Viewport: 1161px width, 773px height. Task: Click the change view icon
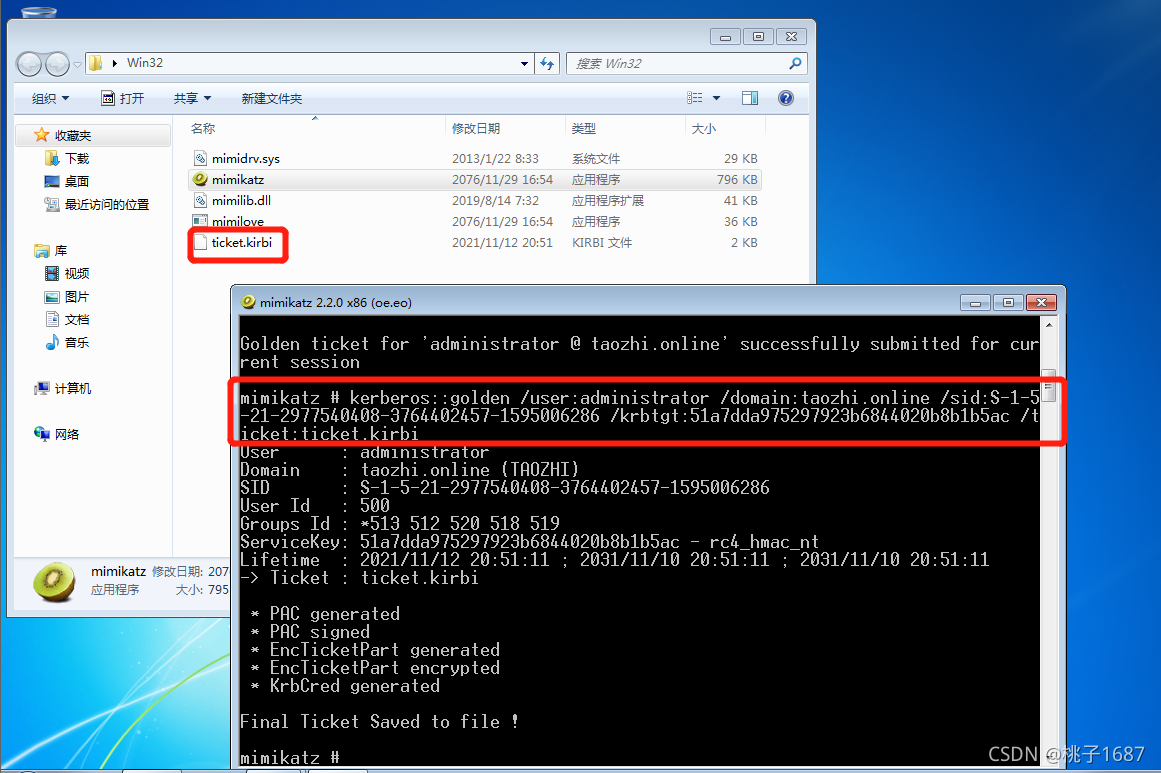(x=695, y=98)
